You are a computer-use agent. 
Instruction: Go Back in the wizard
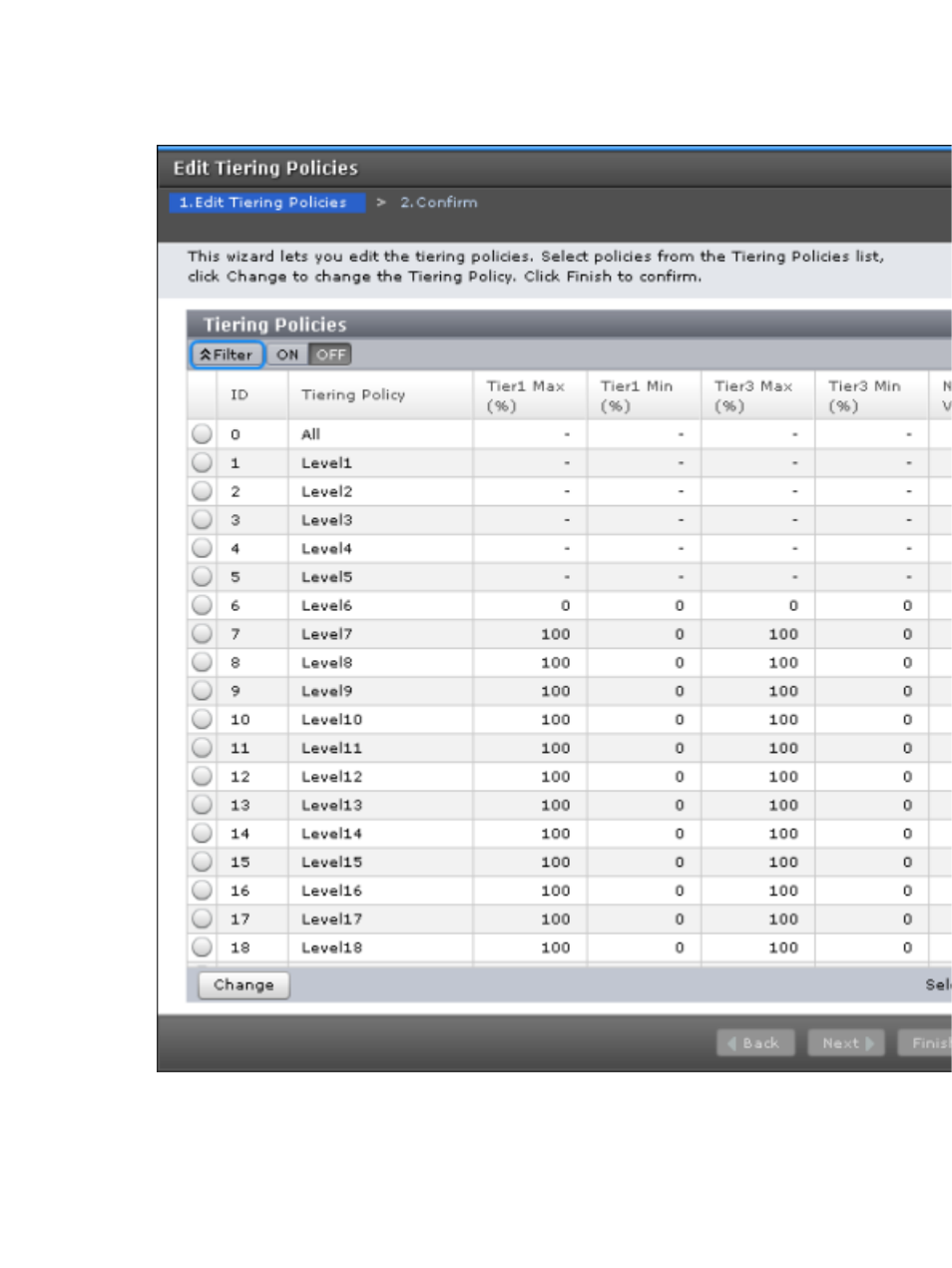[x=755, y=1042]
